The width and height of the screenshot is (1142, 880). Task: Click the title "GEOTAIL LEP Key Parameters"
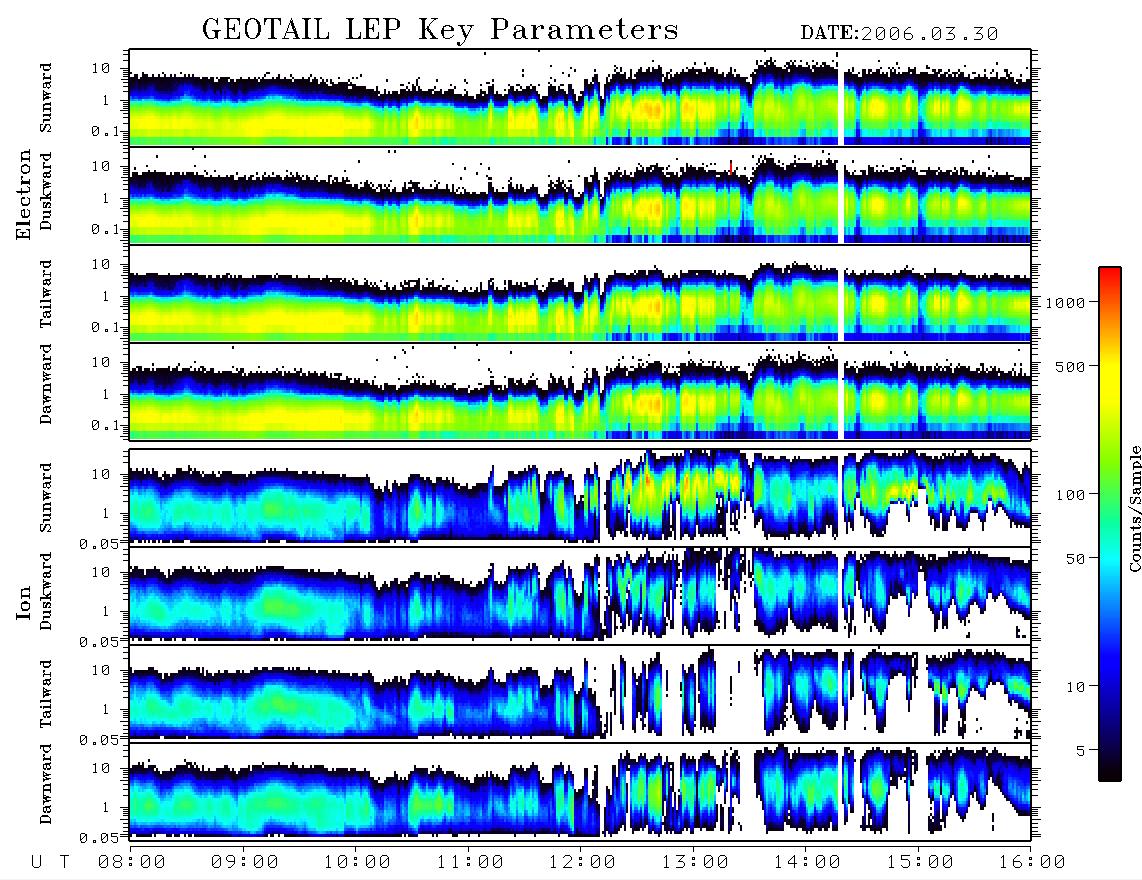[x=440, y=30]
